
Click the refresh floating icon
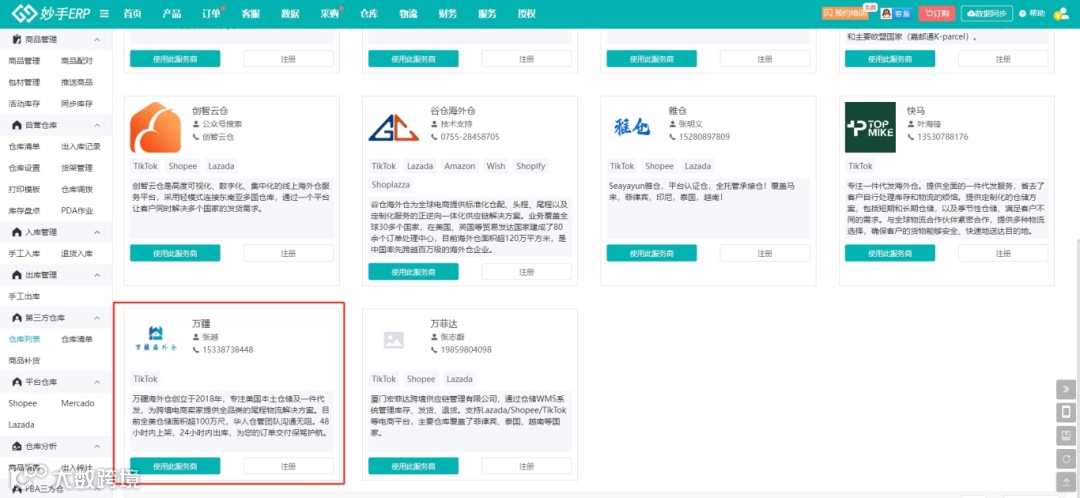[1066, 458]
